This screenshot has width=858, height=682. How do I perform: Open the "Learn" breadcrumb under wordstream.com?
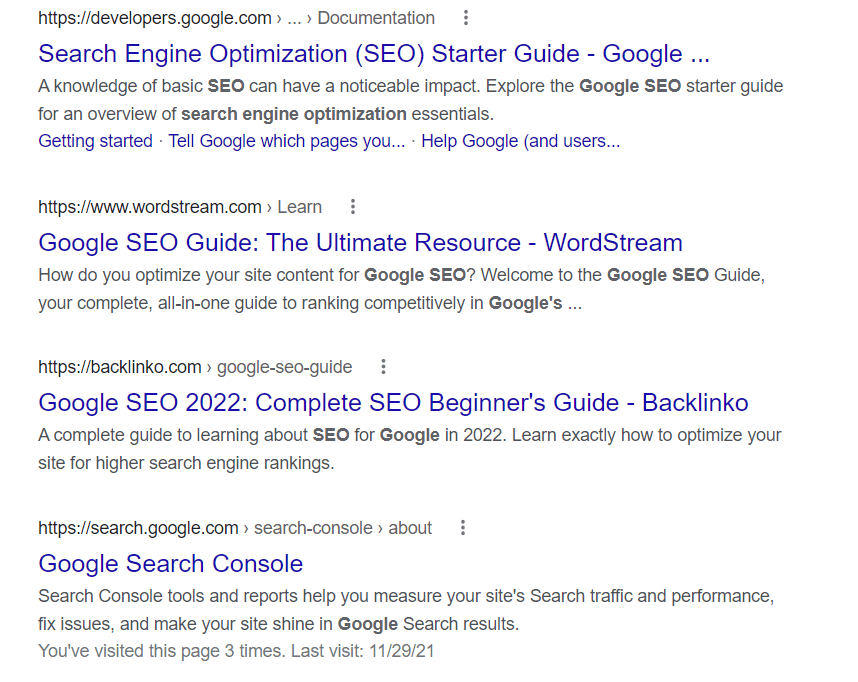[299, 206]
